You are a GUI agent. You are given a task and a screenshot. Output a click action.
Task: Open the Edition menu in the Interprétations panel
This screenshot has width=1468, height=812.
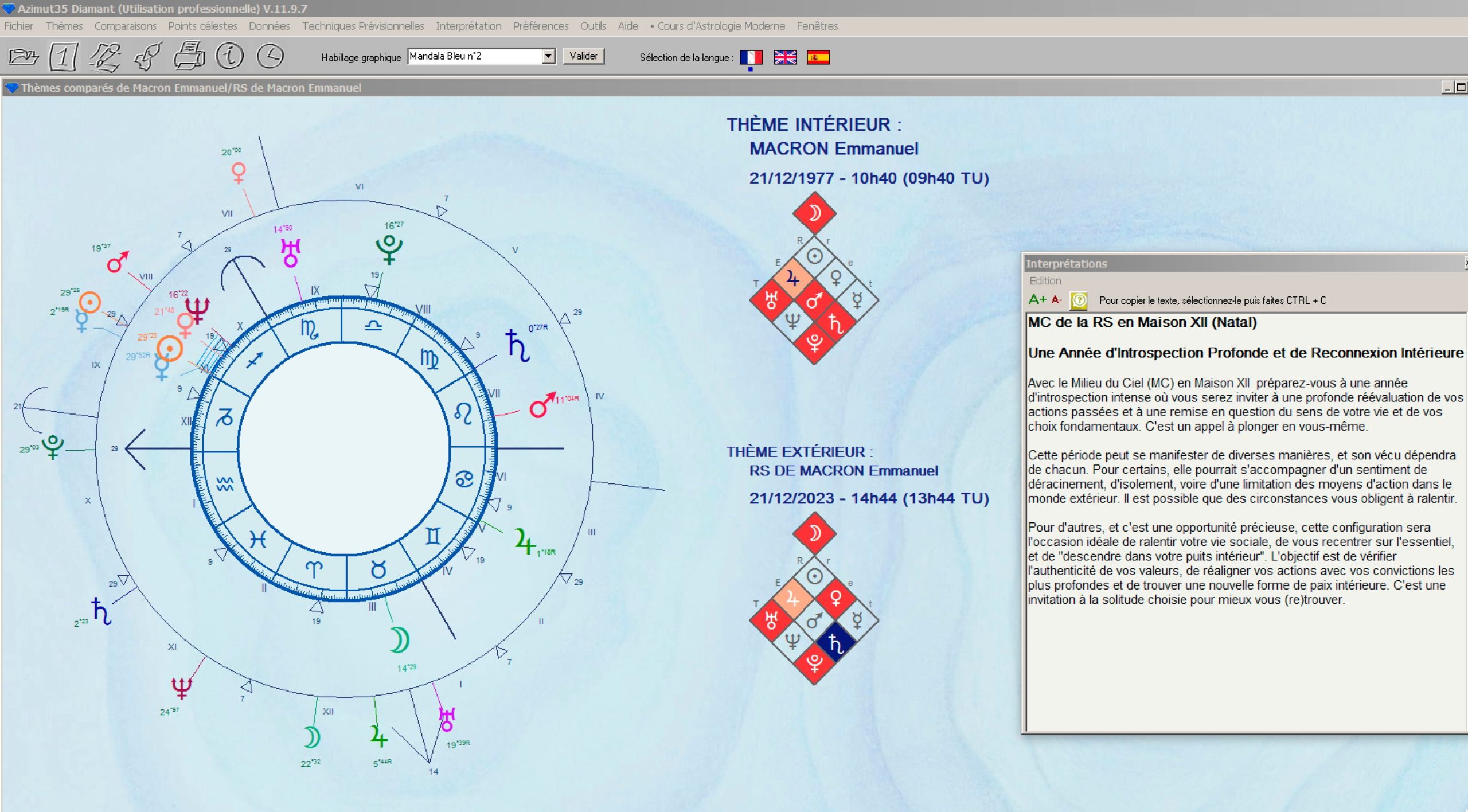pos(1045,281)
